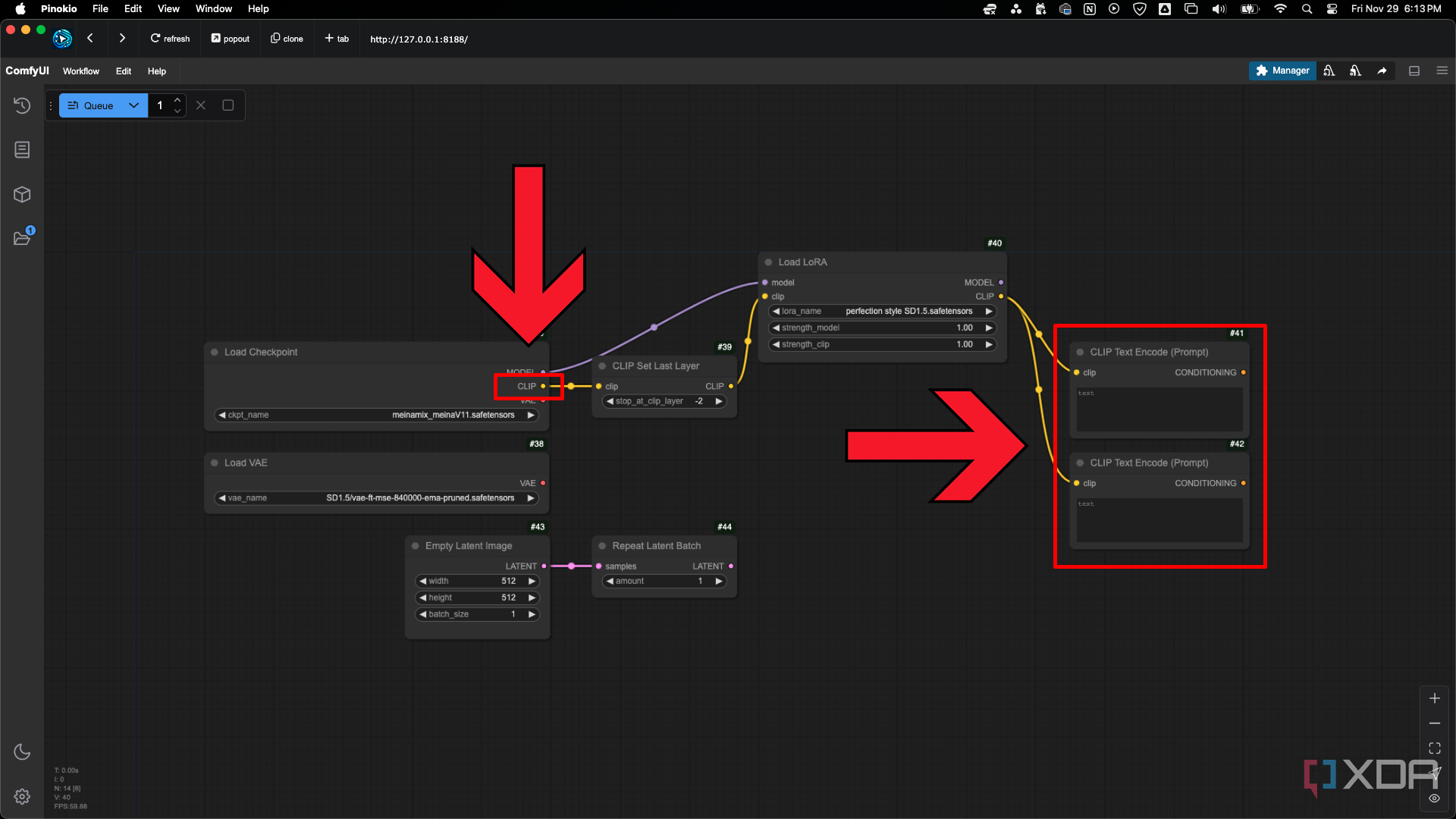Toggle link visibility eye icon
Image resolution: width=1456 pixels, height=819 pixels.
1435,799
